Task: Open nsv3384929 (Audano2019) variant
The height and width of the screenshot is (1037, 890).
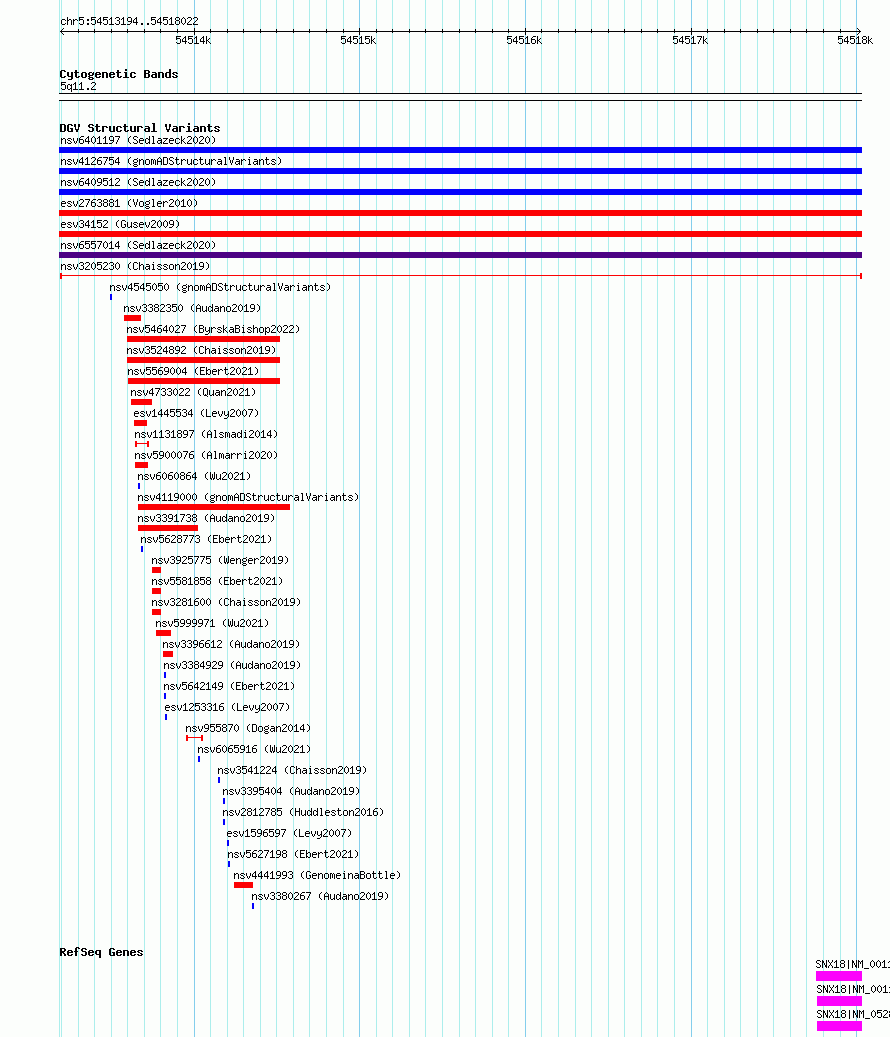Action: tap(232, 665)
